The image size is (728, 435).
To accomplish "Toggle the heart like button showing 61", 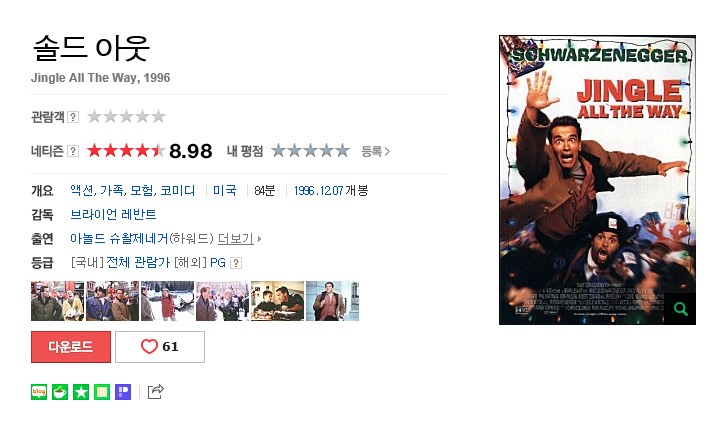I will point(160,347).
